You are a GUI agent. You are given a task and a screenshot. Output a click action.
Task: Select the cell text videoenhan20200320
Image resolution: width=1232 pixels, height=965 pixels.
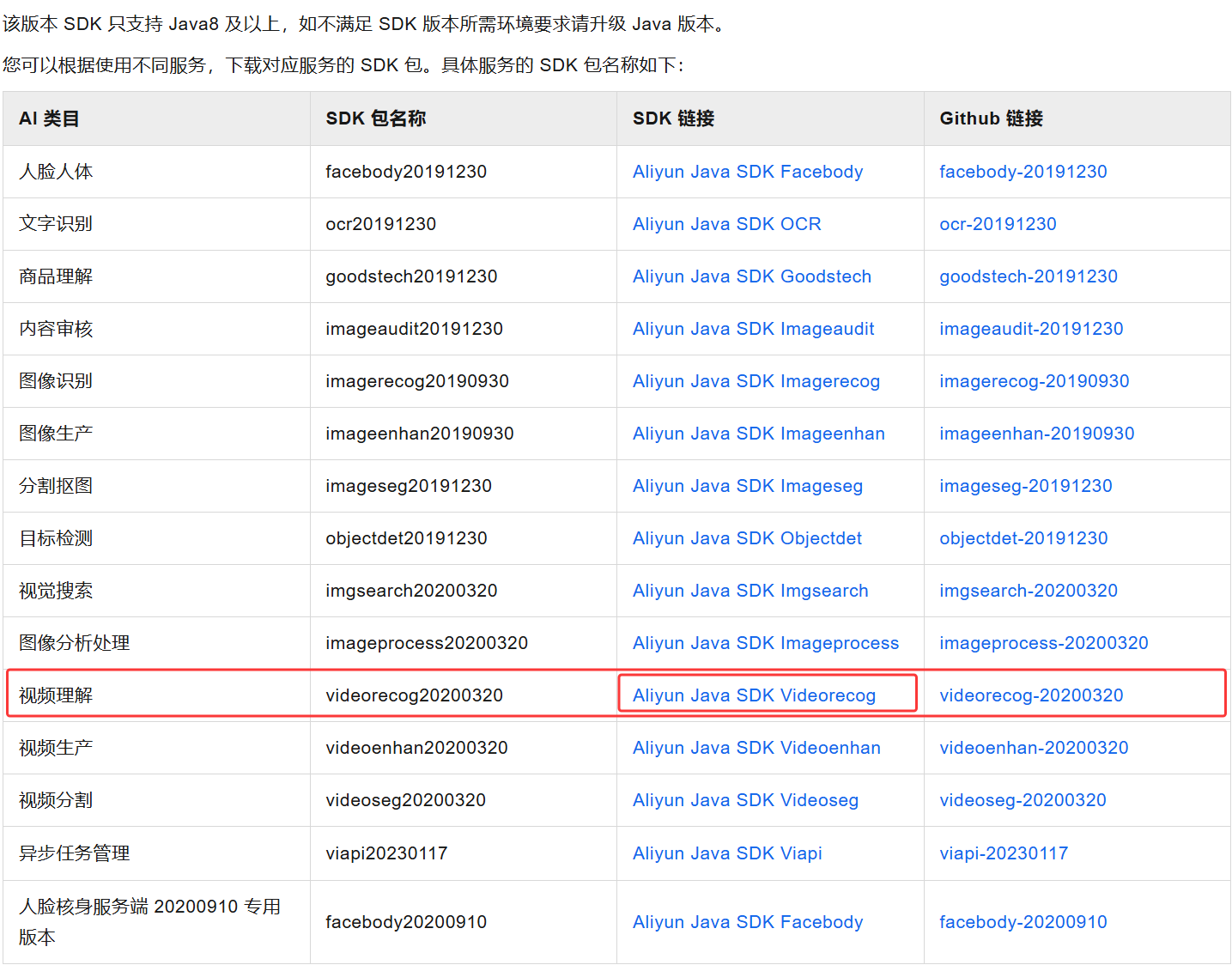click(416, 748)
